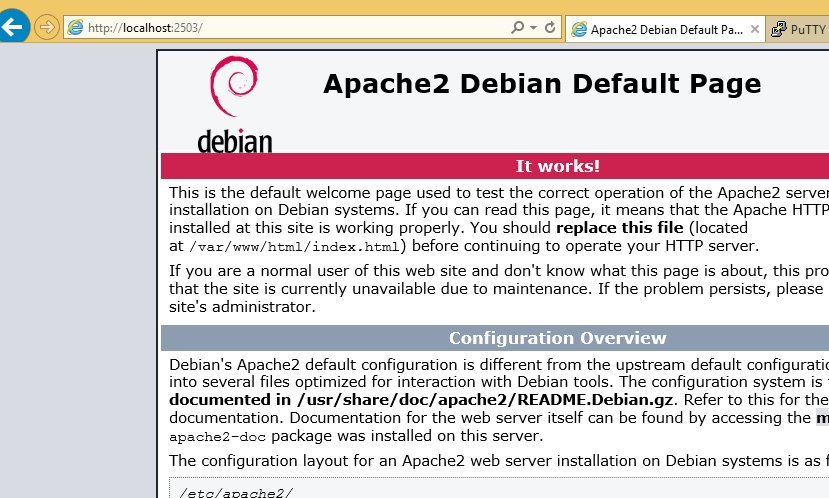Open the address bar autocomplete dropdown arrow

click(x=533, y=27)
